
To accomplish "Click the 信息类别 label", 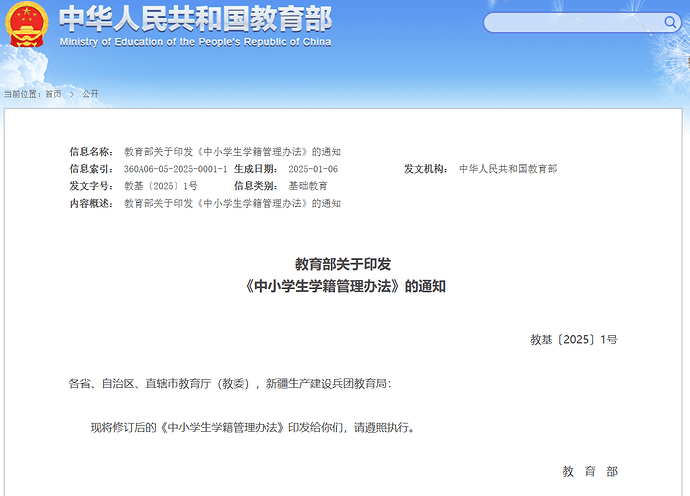I will pos(256,186).
